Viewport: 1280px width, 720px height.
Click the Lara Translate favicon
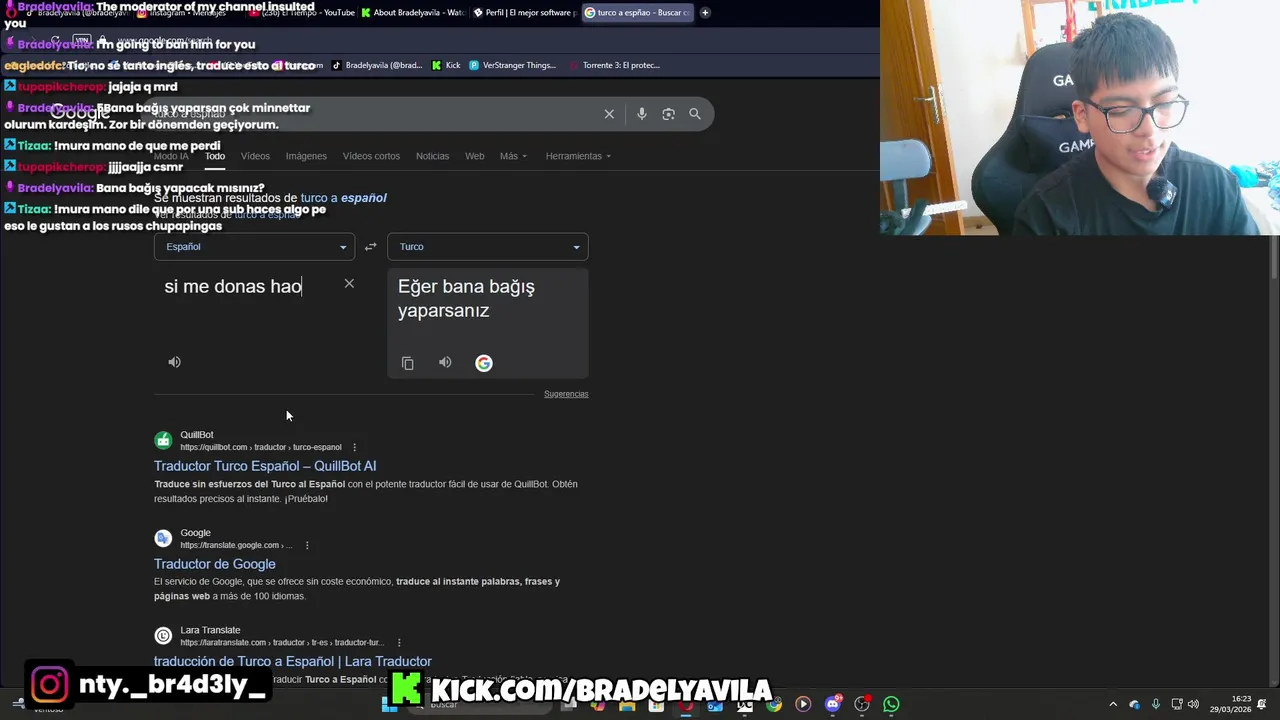(x=163, y=636)
